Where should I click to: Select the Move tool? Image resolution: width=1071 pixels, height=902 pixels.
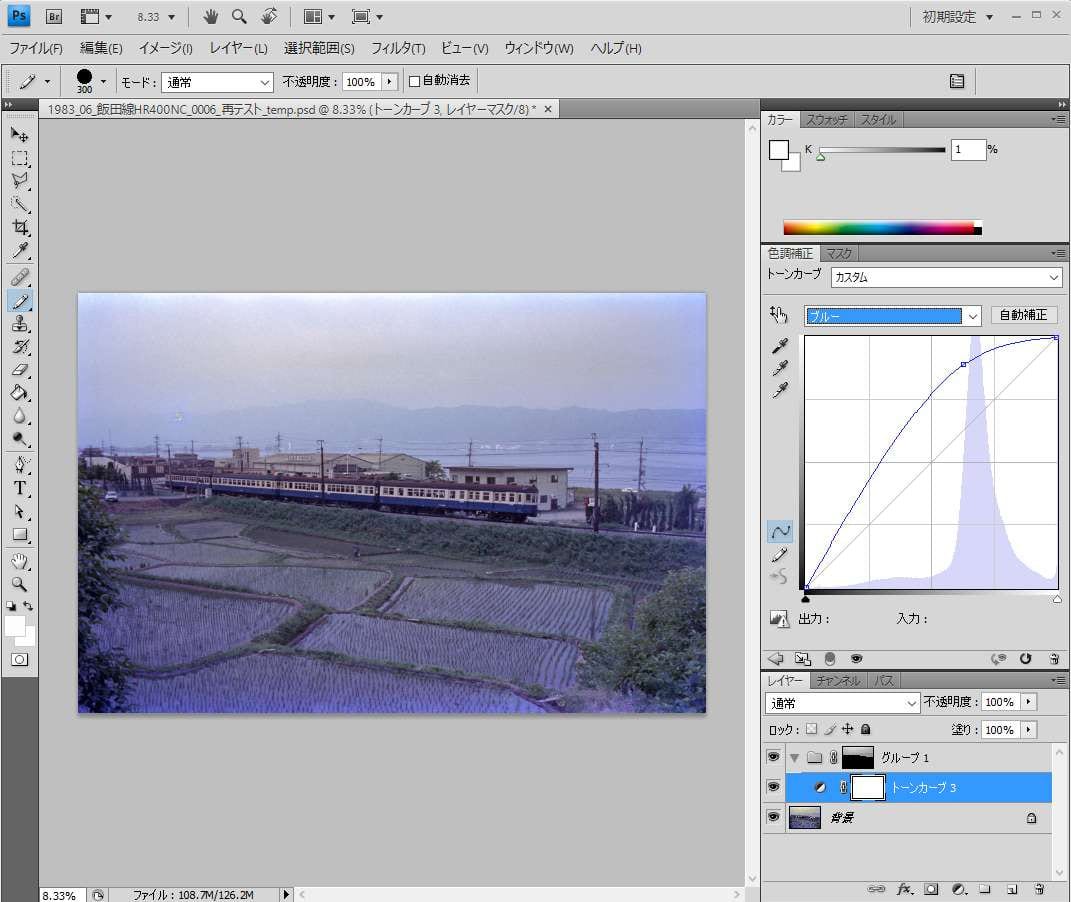point(19,135)
